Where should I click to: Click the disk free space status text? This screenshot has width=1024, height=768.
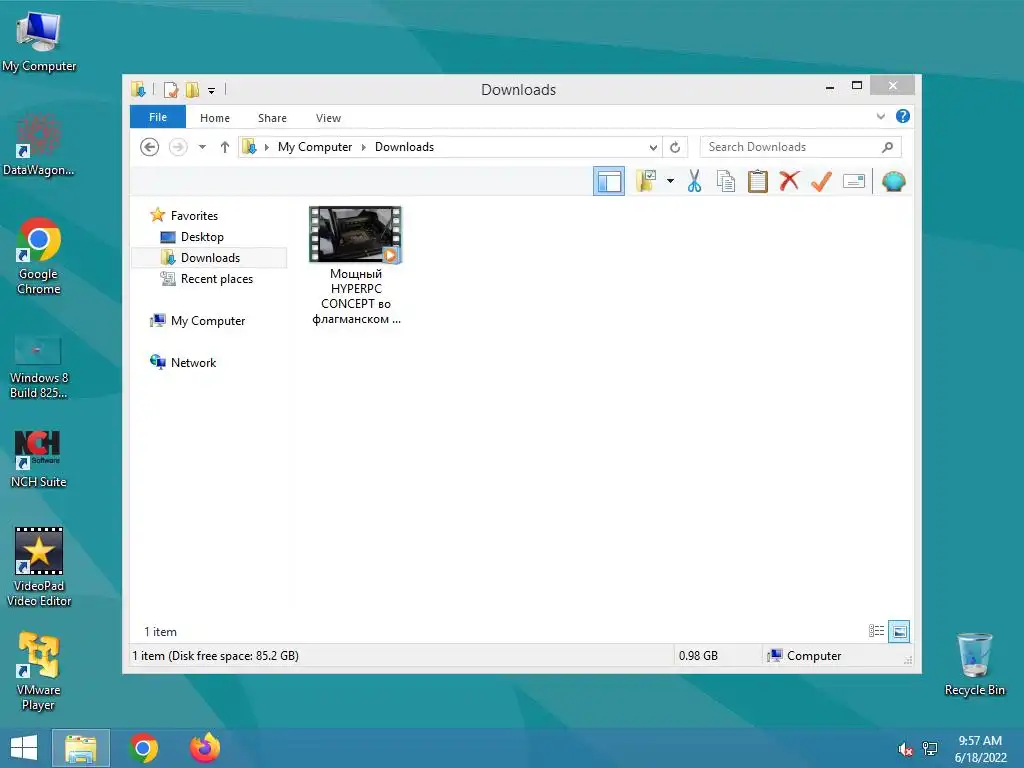coord(216,656)
